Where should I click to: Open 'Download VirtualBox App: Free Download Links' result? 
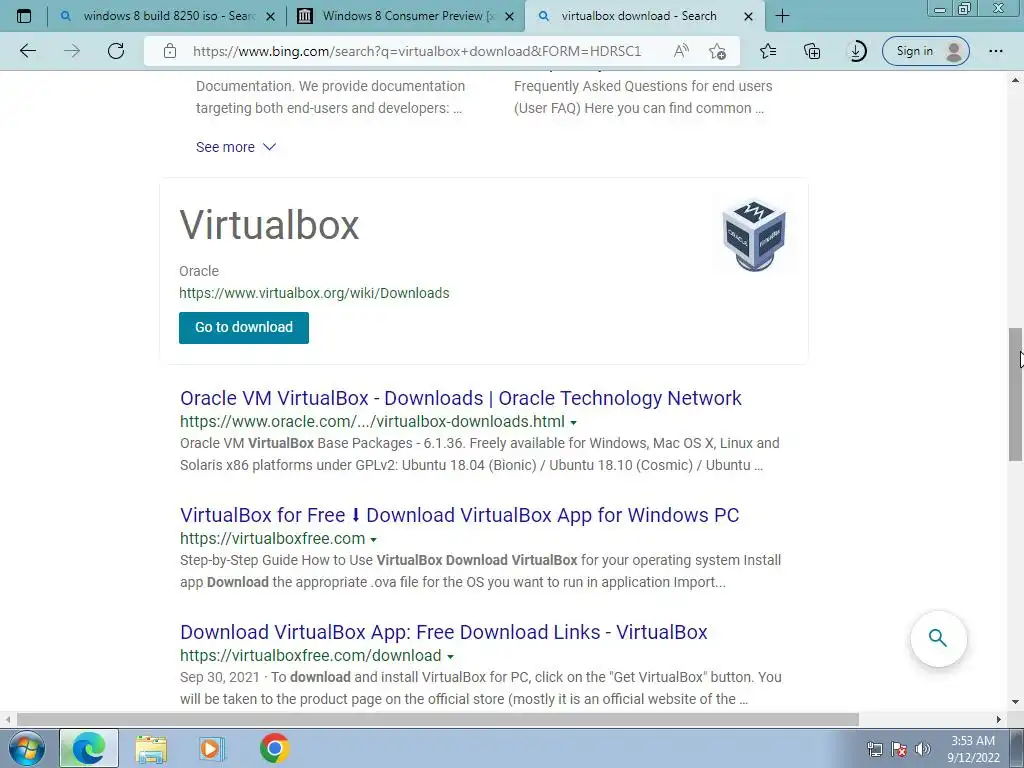(443, 632)
